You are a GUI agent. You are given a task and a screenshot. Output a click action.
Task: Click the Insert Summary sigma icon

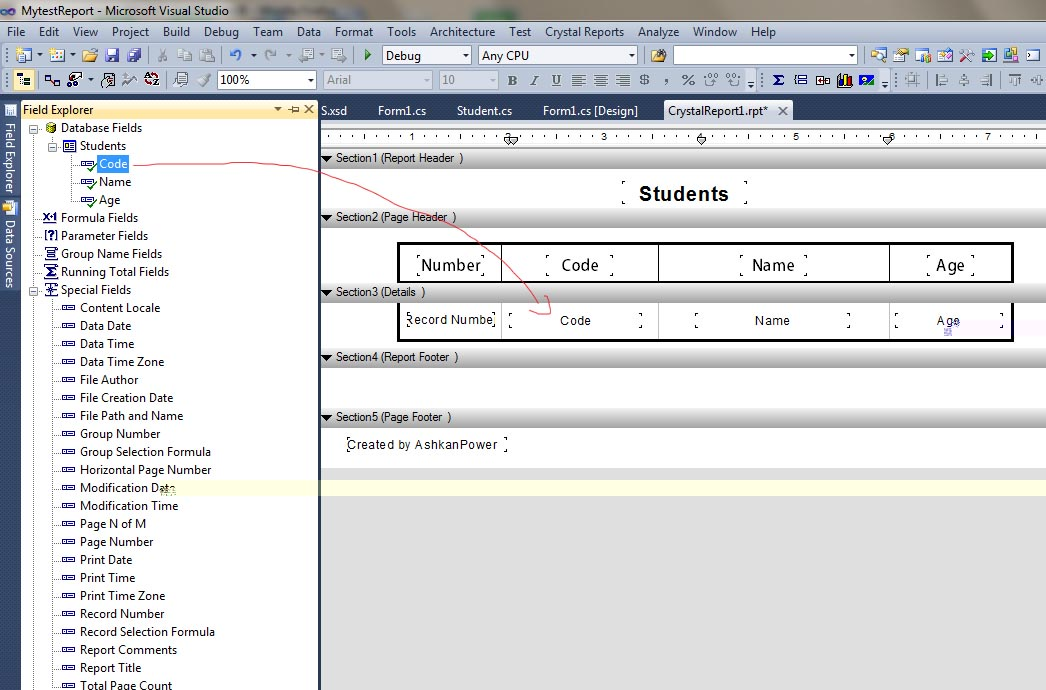778,80
